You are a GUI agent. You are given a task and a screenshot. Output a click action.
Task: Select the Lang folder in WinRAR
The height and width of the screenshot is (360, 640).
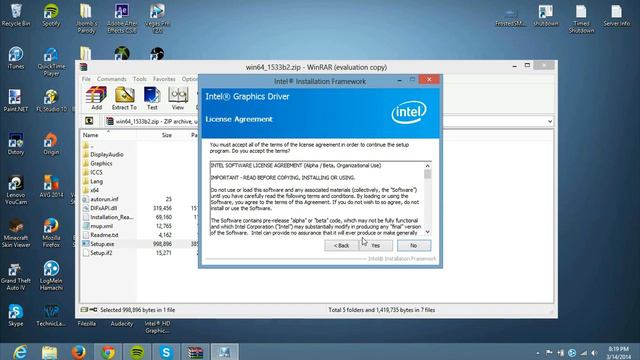96,181
